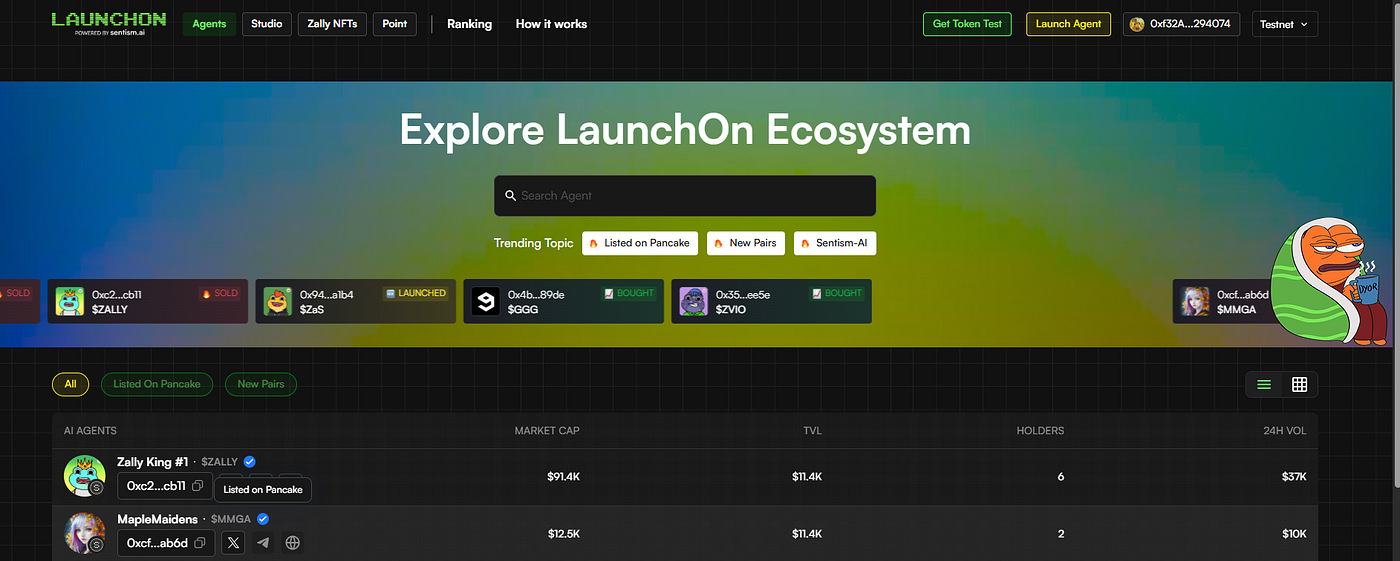Open MapleMaidens website globe link

point(292,543)
